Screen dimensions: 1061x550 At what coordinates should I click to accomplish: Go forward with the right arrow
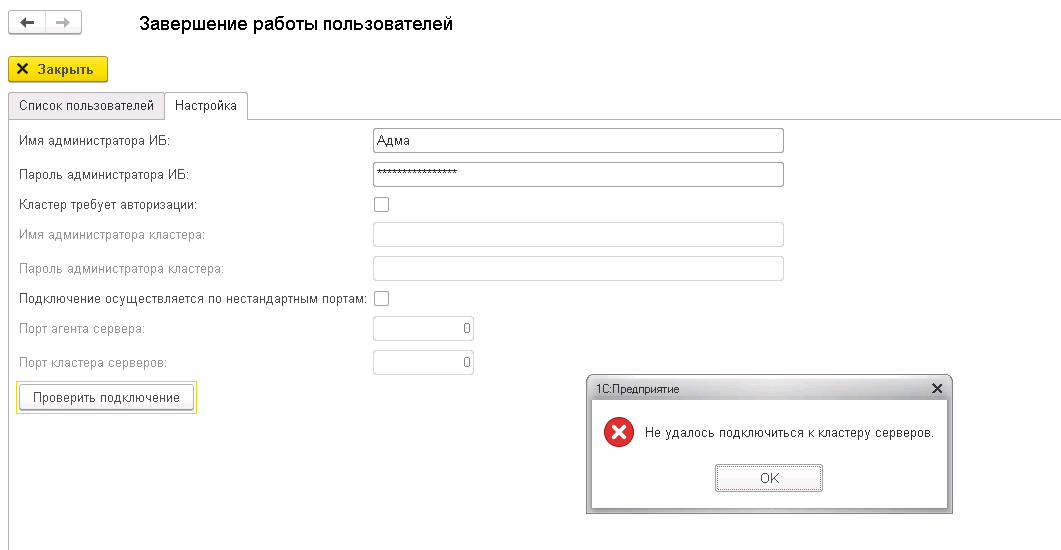(63, 22)
